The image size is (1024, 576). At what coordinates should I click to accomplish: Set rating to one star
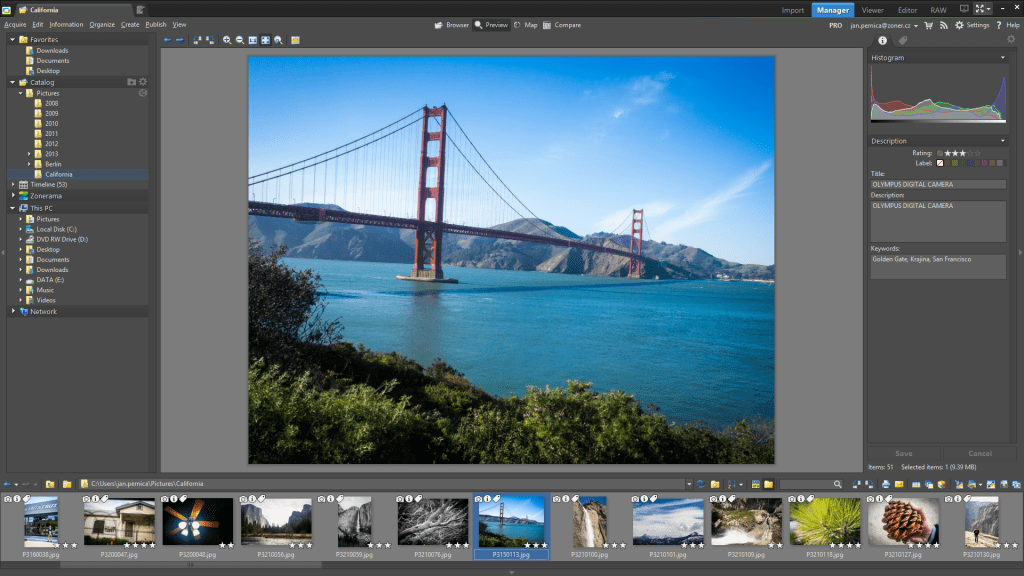pyautogui.click(x=948, y=153)
